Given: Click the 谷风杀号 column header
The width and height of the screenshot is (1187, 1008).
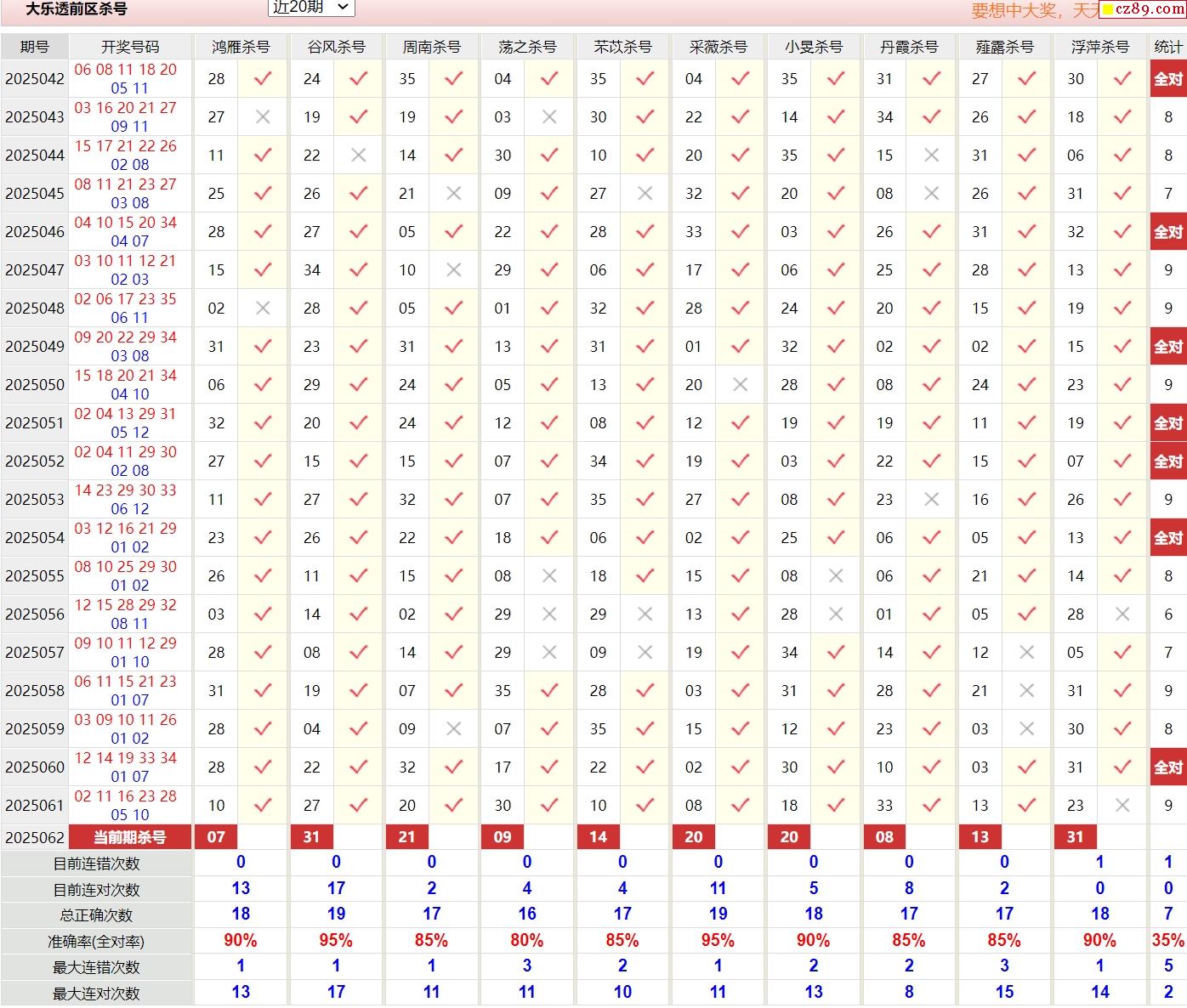Looking at the screenshot, I should pos(336,47).
